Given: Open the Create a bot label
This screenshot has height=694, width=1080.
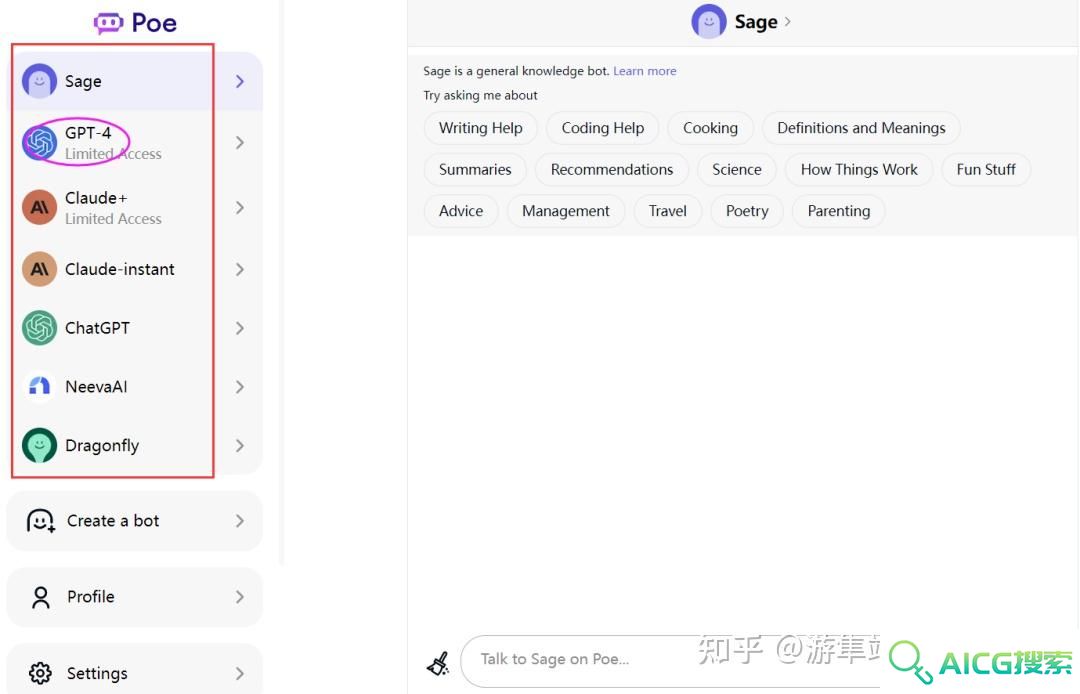Looking at the screenshot, I should click(x=113, y=520).
